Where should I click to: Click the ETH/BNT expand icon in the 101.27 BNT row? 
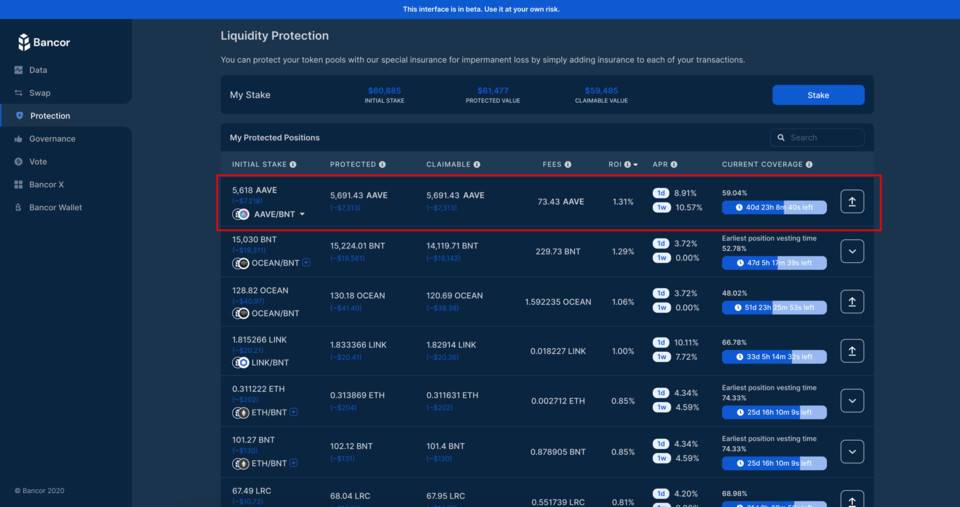click(x=294, y=463)
